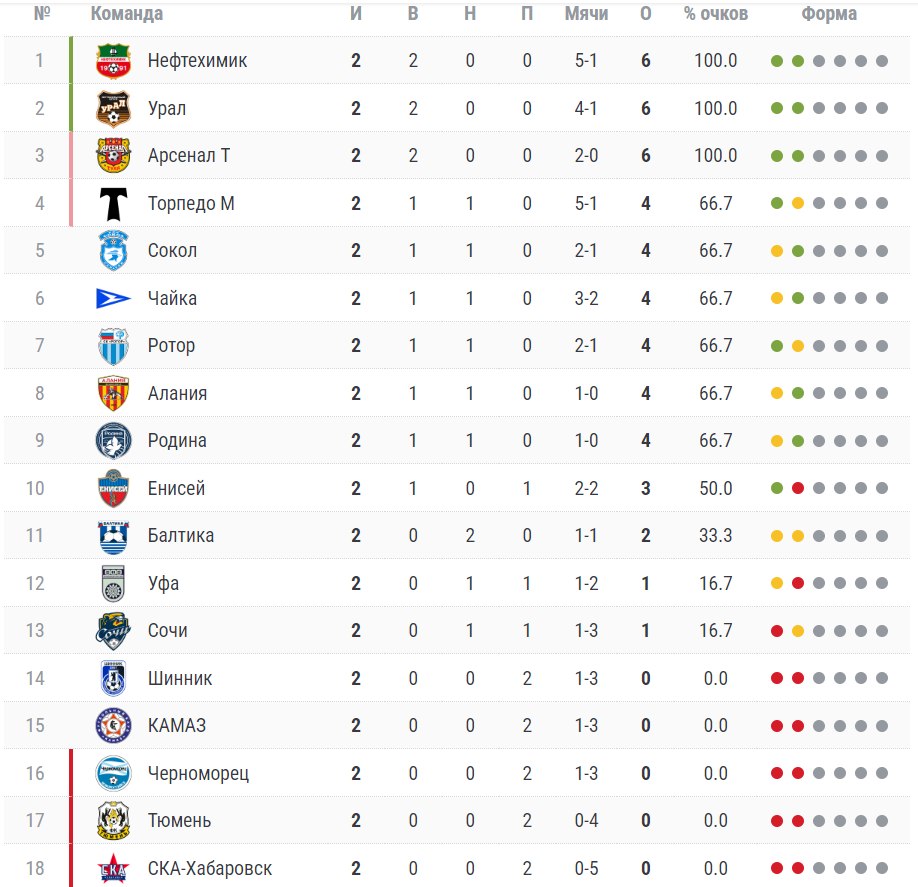Click the Урал club crest

click(113, 109)
